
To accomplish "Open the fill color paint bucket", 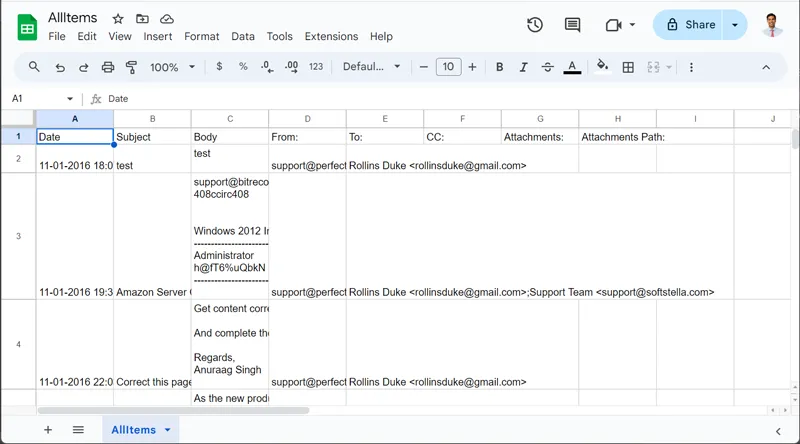I will point(602,67).
